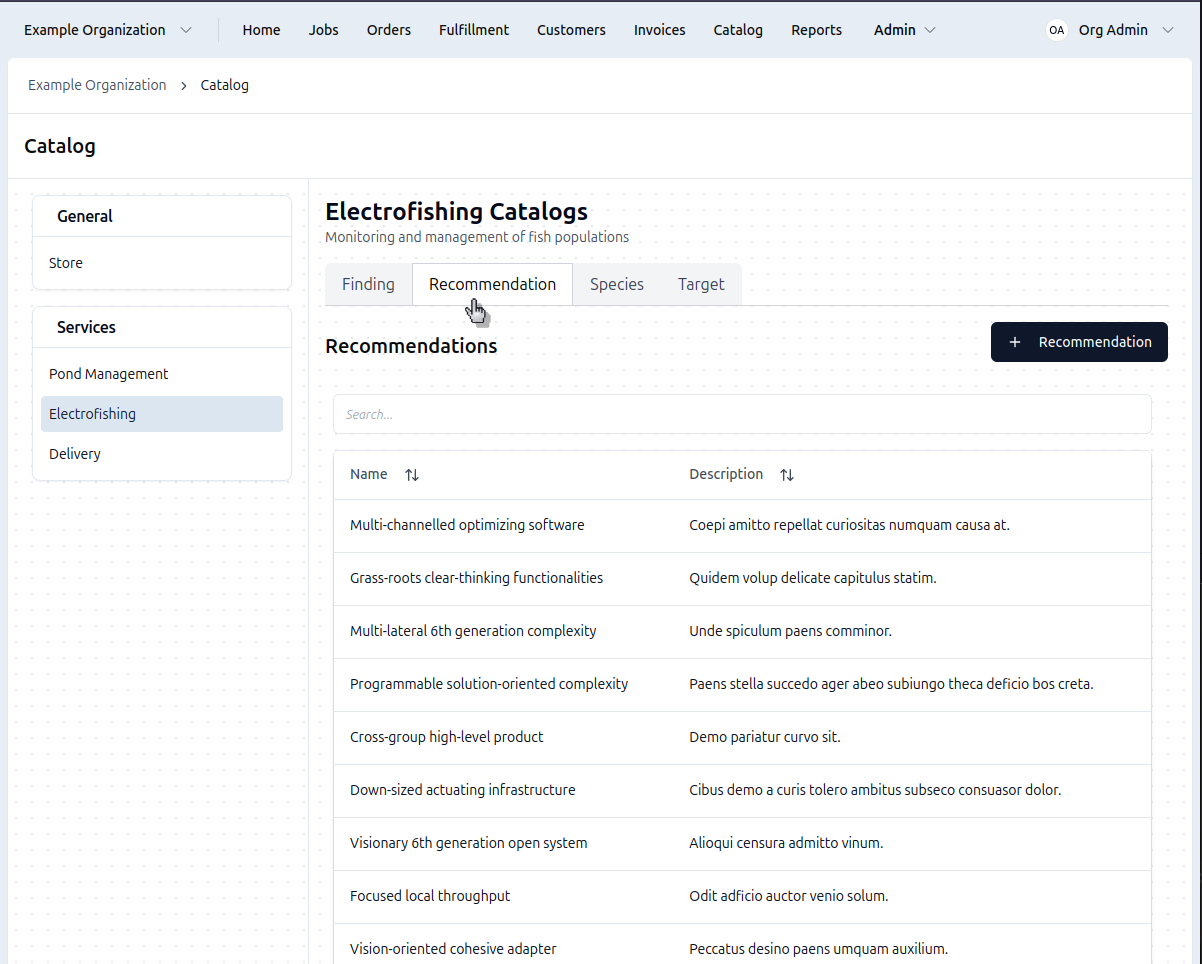Sort table by Description column arrows
The image size is (1202, 964).
[x=787, y=475]
